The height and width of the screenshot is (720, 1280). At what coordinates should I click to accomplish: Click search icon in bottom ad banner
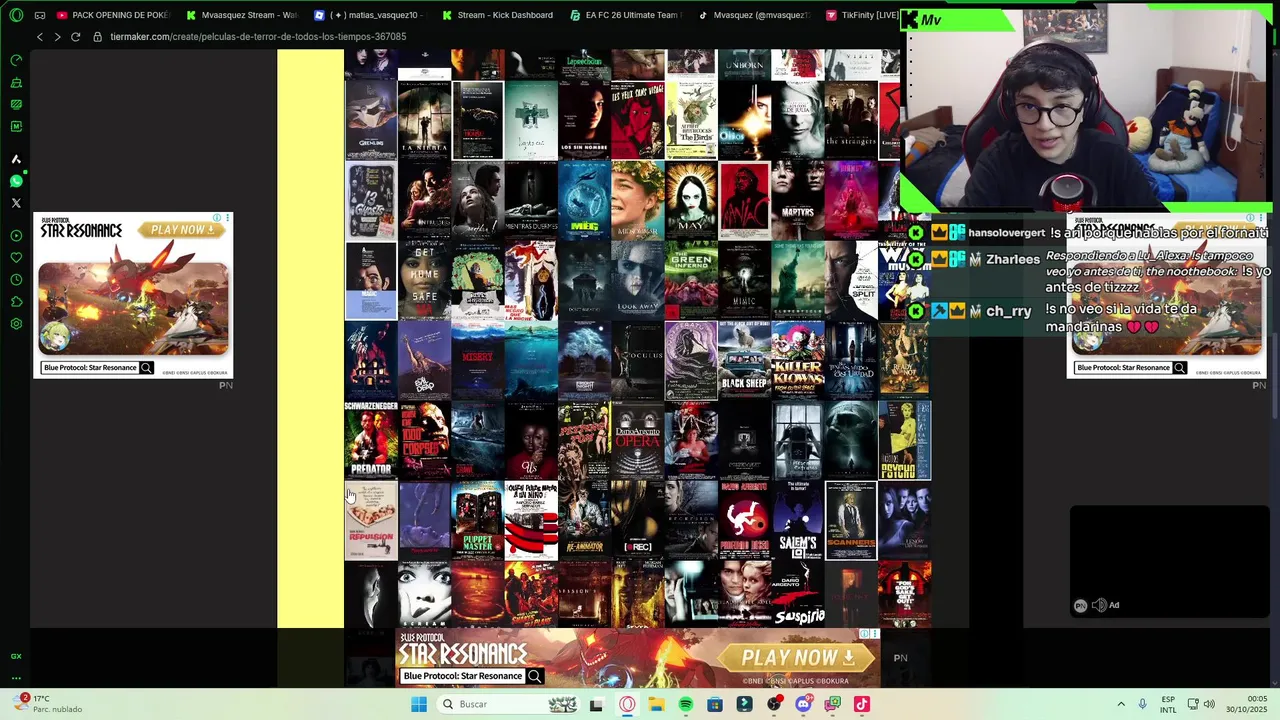pyautogui.click(x=535, y=676)
